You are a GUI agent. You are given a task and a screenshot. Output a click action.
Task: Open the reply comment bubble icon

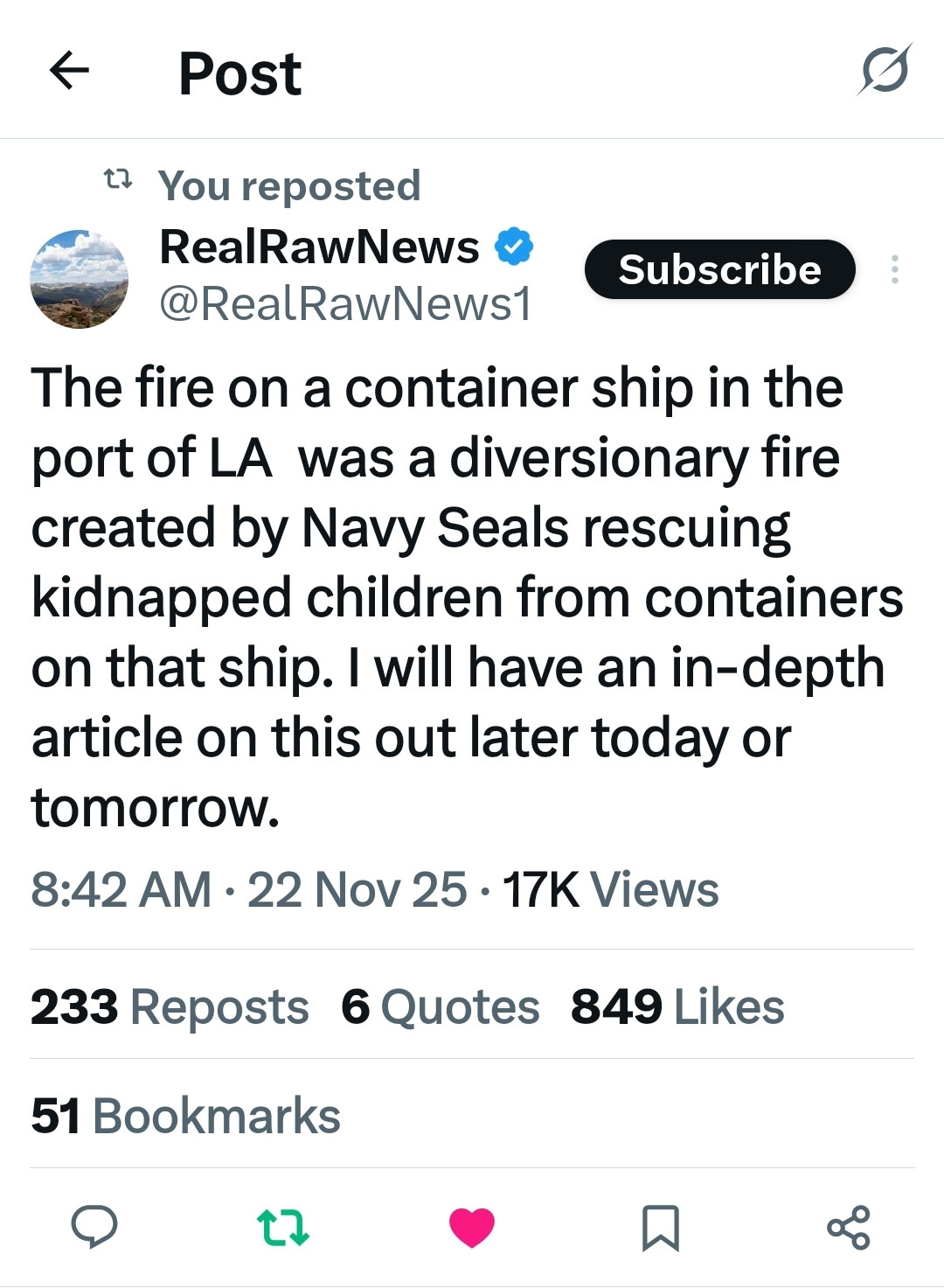pos(94,1226)
